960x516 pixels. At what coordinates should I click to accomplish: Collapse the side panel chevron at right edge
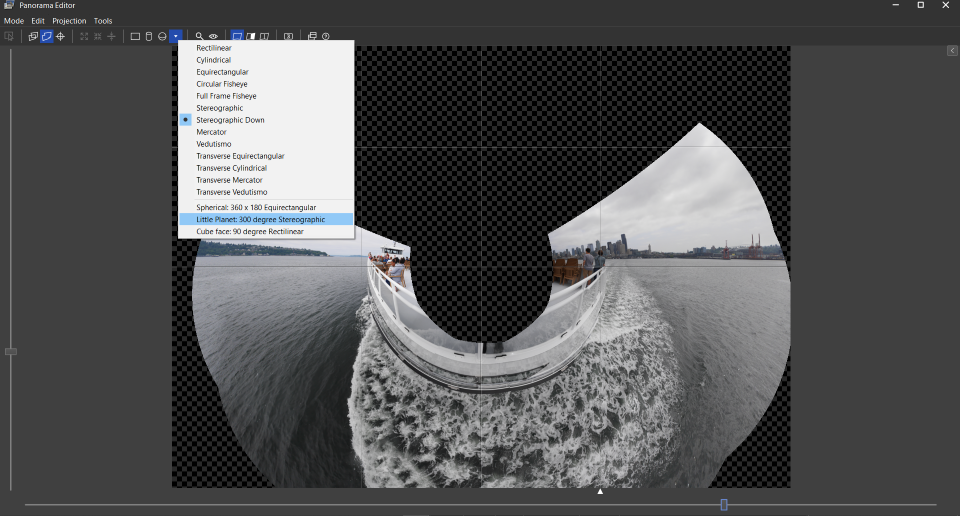click(952, 50)
